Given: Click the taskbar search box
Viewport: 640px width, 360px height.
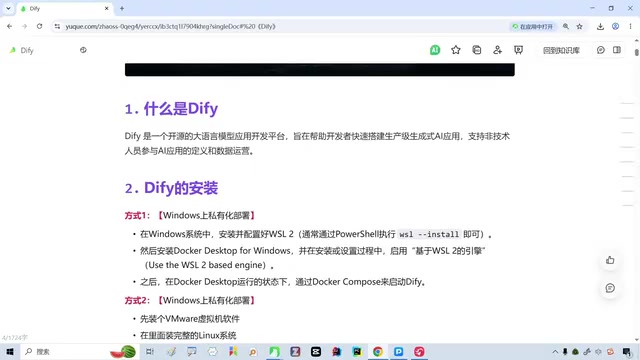Looking at the screenshot, I should click(80, 351).
